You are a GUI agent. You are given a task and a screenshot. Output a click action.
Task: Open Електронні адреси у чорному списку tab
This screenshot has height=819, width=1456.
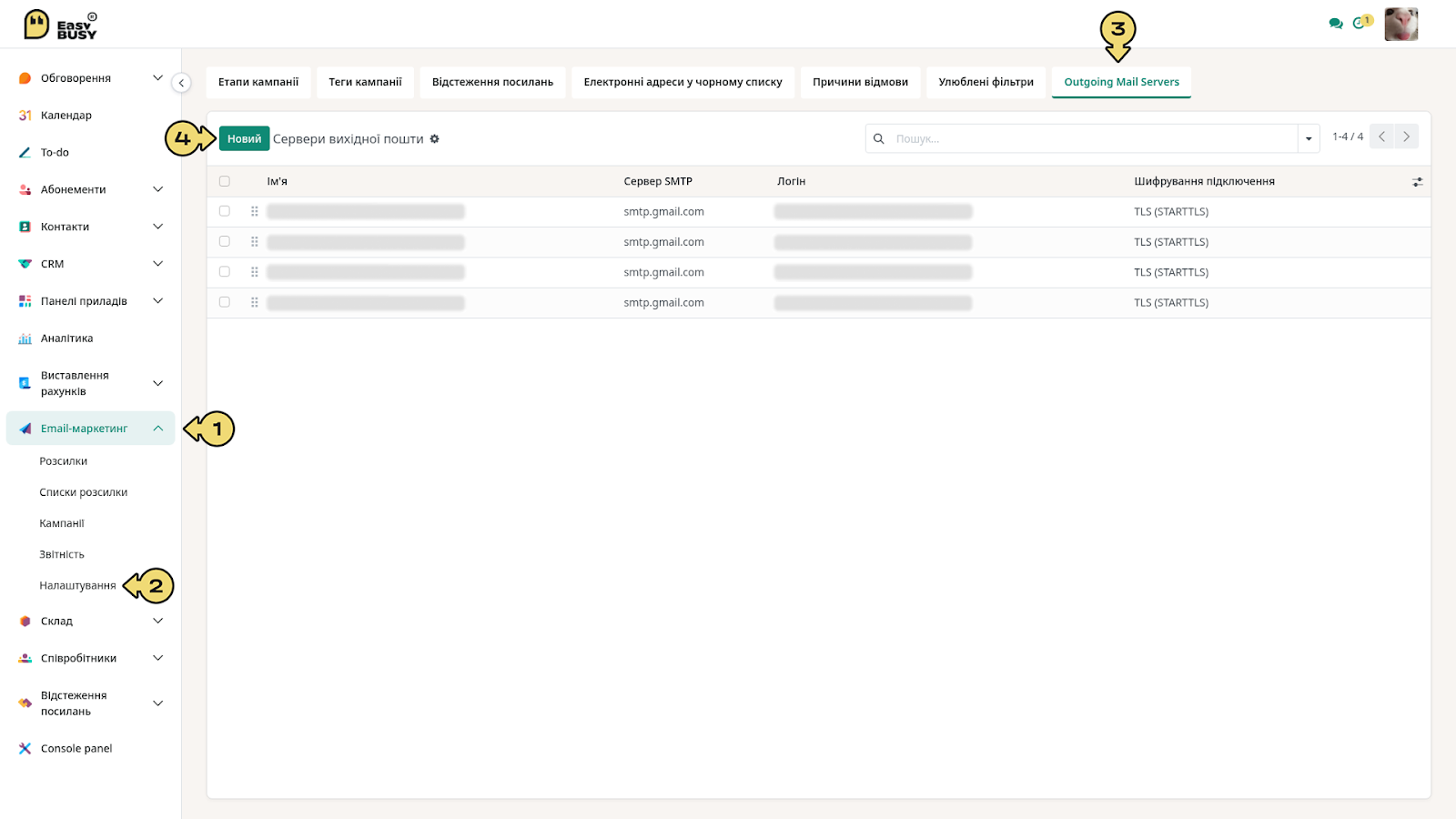[682, 82]
